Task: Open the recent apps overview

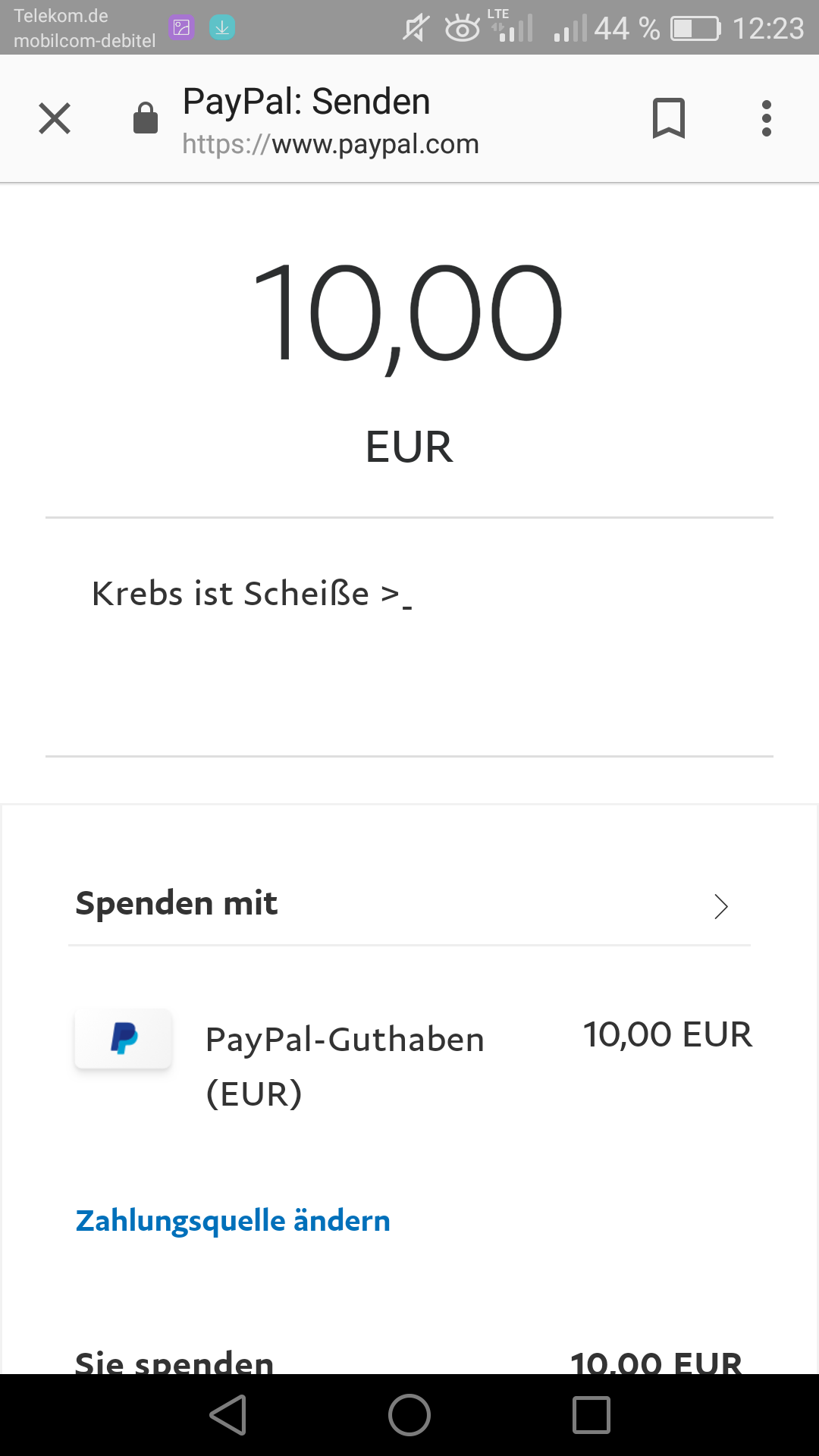Action: [591, 1415]
